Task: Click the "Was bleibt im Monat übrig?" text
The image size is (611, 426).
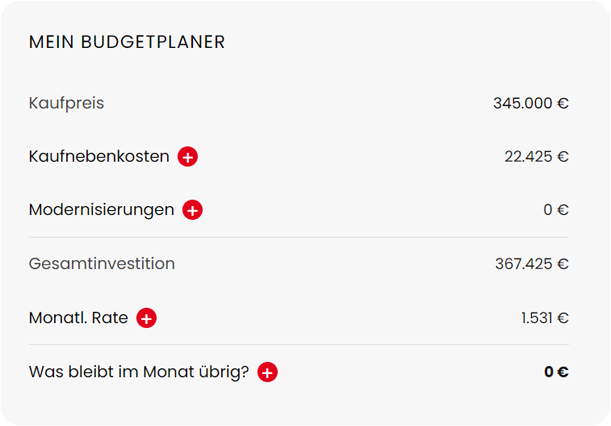Action: (139, 372)
